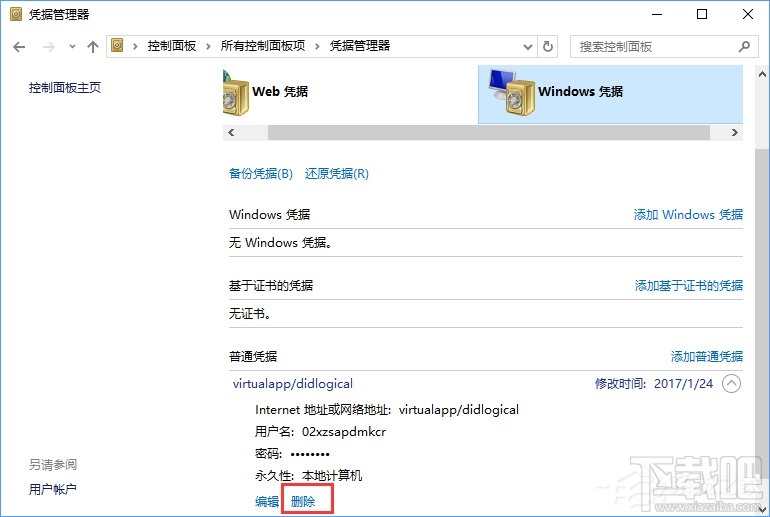Click the search magnifier icon
The image size is (770, 517).
click(744, 47)
